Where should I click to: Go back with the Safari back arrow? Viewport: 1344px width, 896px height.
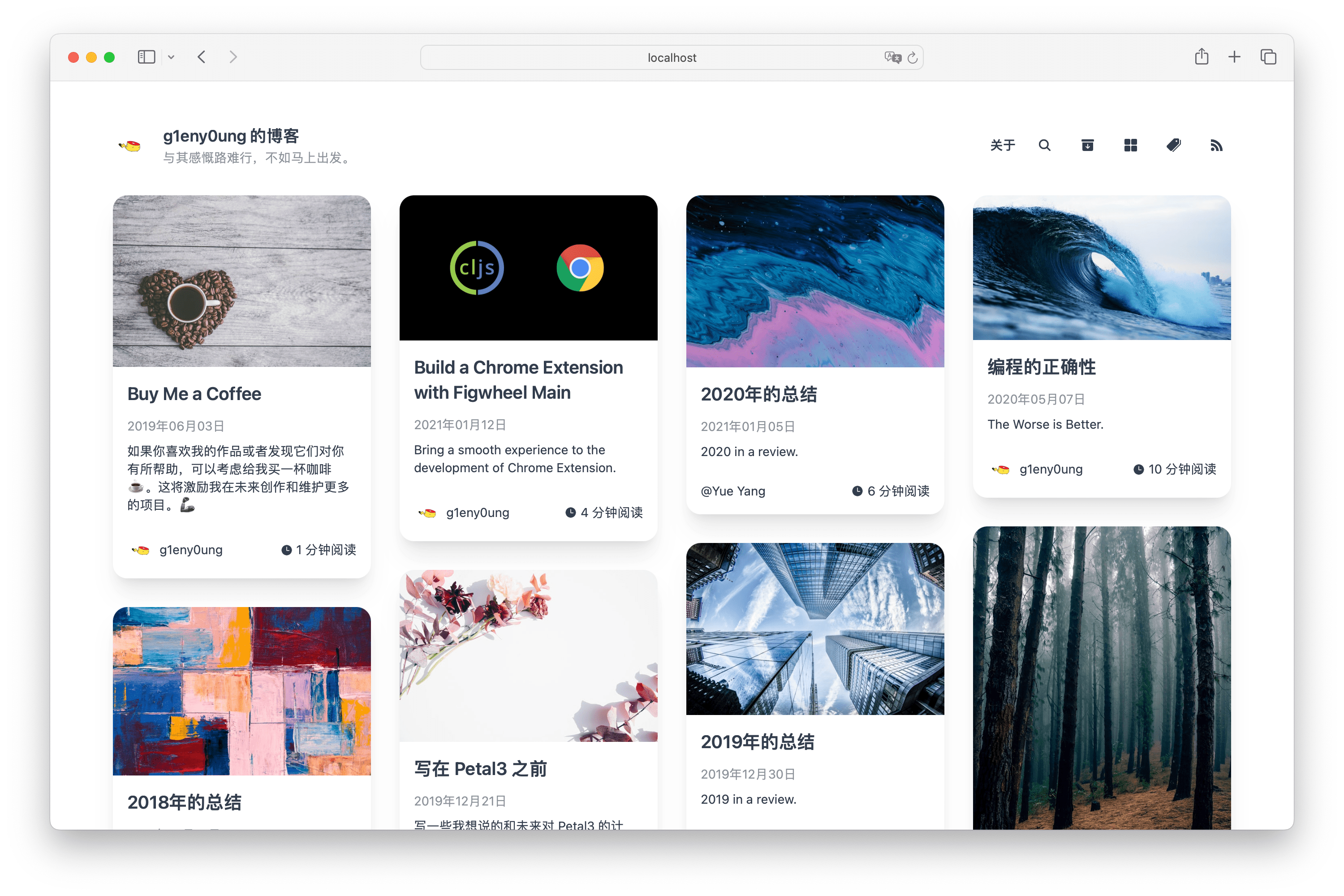201,57
